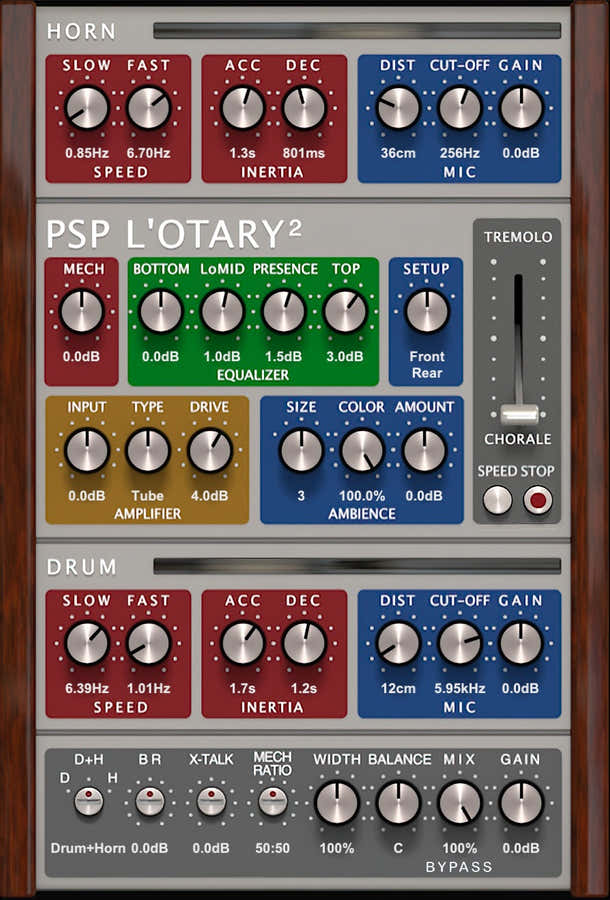The image size is (610, 900).
Task: Click the Horn DEC inertia knob
Action: click(304, 108)
